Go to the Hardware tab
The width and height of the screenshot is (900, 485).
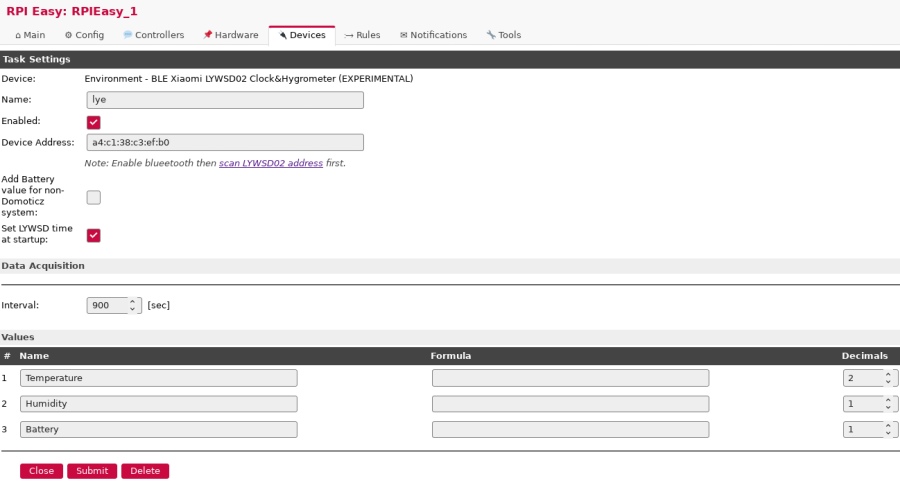click(230, 35)
